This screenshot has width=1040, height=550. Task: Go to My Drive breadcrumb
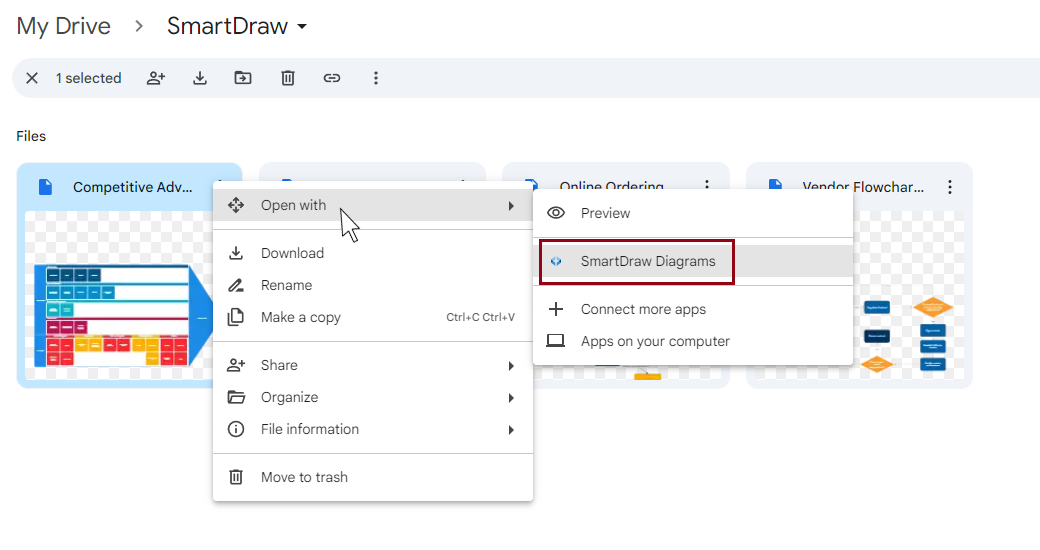pos(64,26)
